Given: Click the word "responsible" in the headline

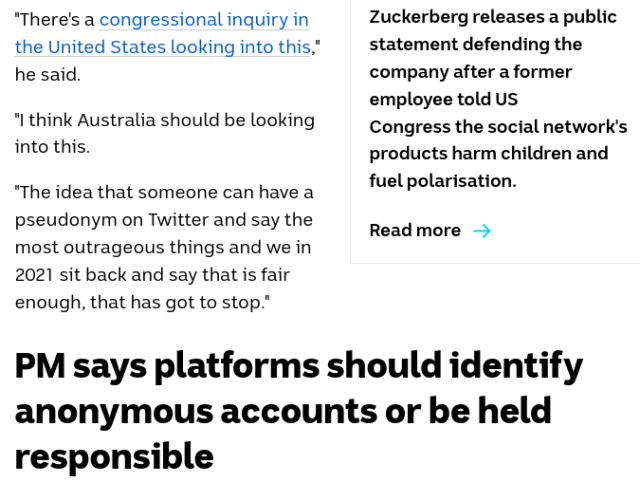Looking at the screenshot, I should pos(114,456).
